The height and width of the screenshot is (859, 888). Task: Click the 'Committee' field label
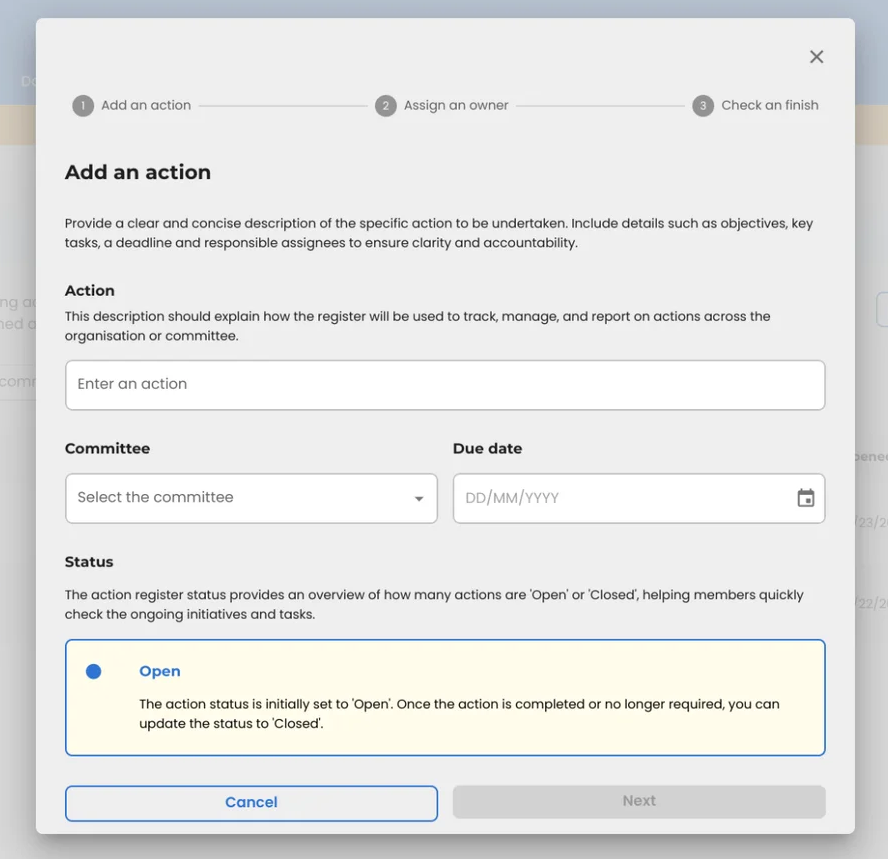click(108, 449)
